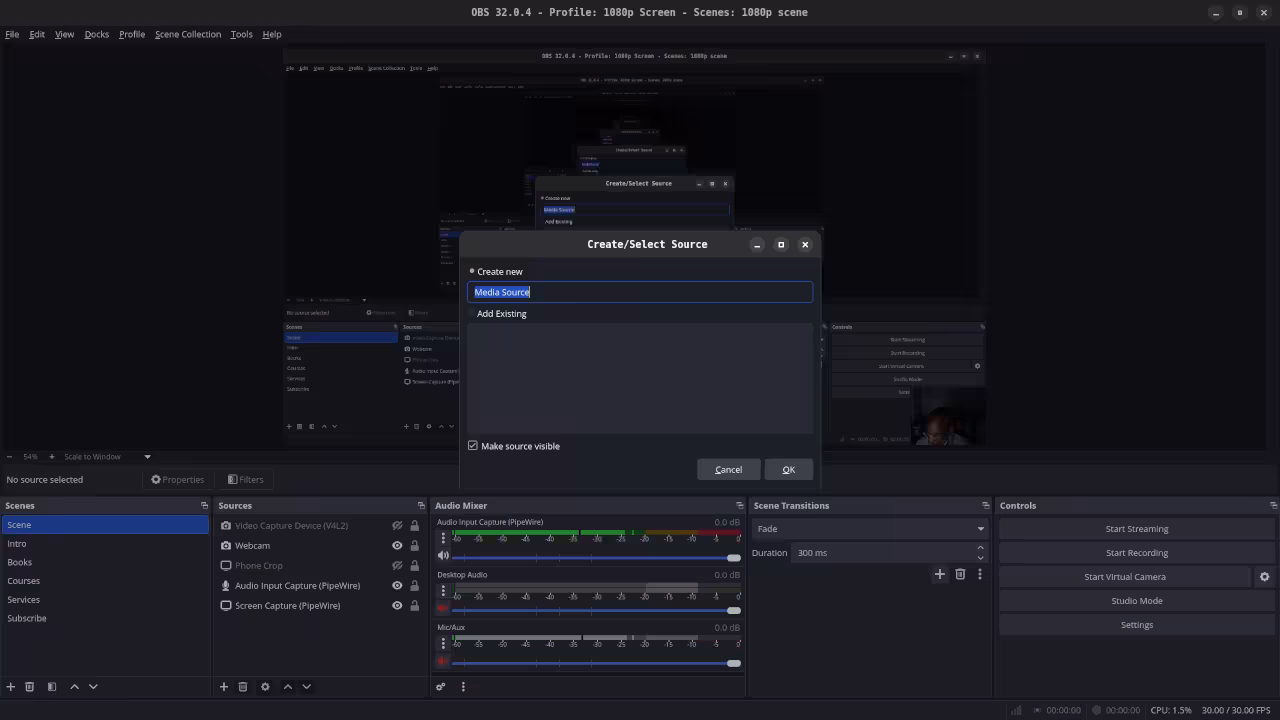This screenshot has height=720, width=1280.
Task: Check the Add Existing radio button
Action: click(x=472, y=313)
